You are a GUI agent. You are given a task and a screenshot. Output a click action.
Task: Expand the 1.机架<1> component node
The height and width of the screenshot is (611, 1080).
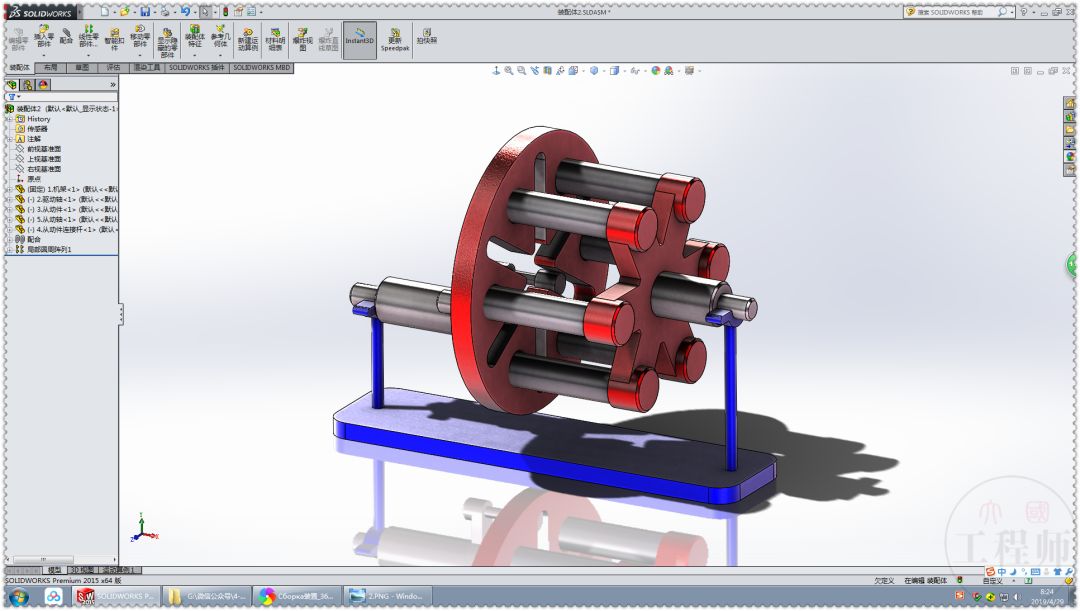click(9, 189)
